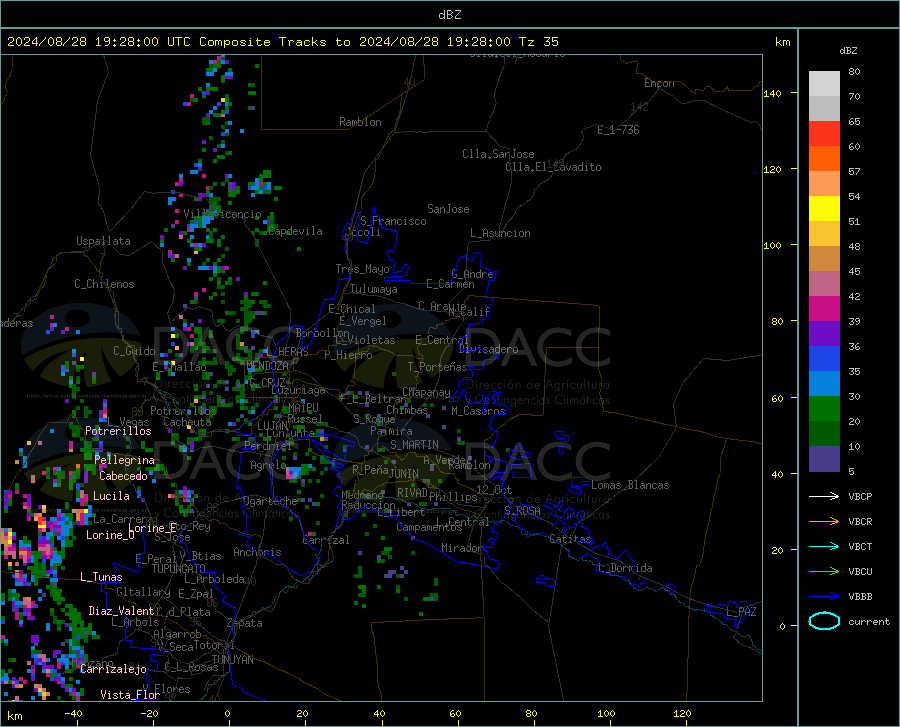This screenshot has width=900, height=727.
Task: Click the 'S_Francisco' map label
Action: (393, 221)
